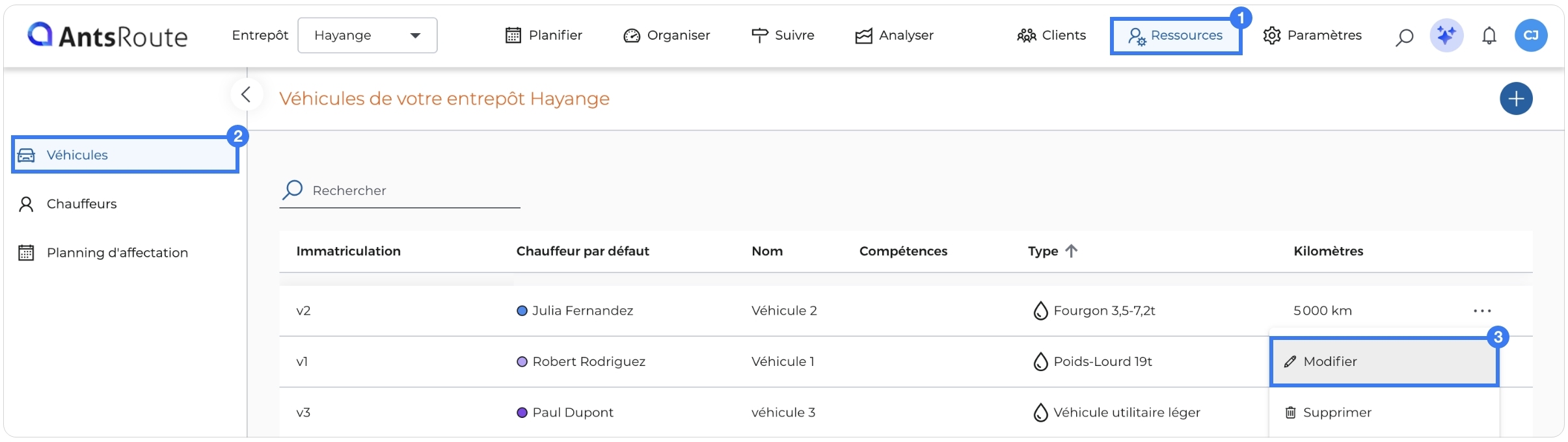Click the drop icon for Véhicule utilitaire léger
The height and width of the screenshot is (442, 1568).
(1041, 412)
